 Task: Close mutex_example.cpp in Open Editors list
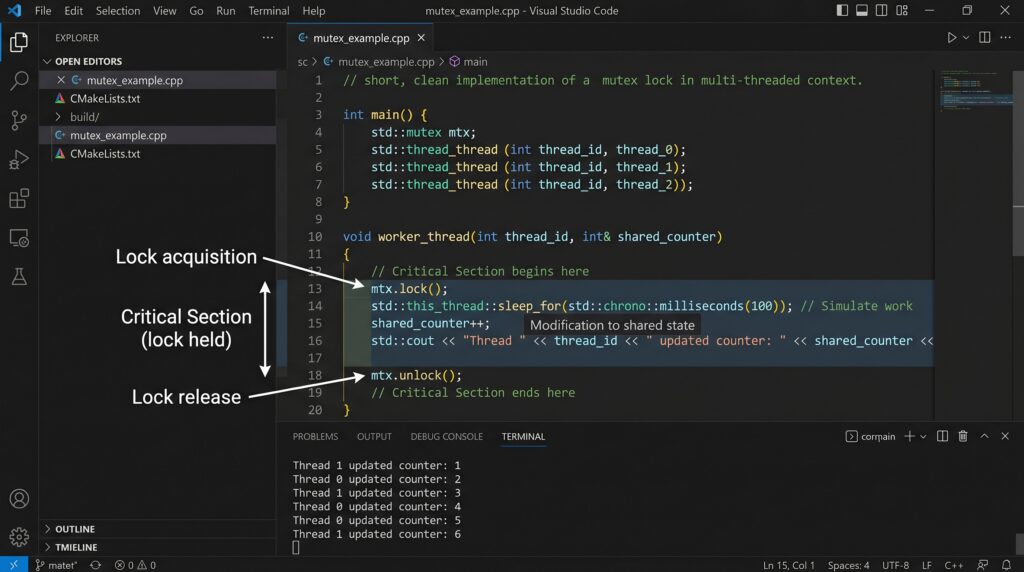coord(61,80)
